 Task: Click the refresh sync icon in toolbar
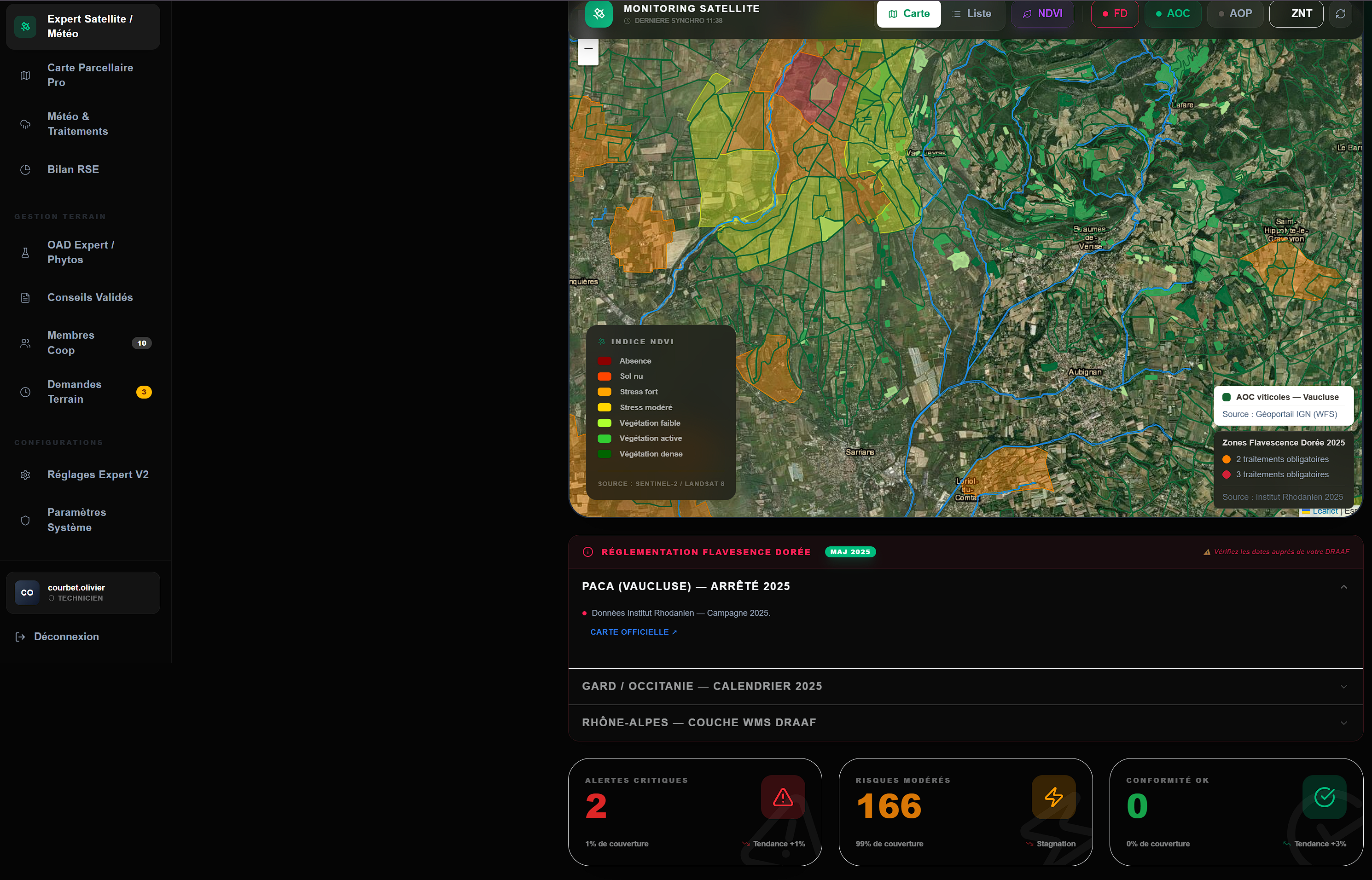[x=1341, y=14]
